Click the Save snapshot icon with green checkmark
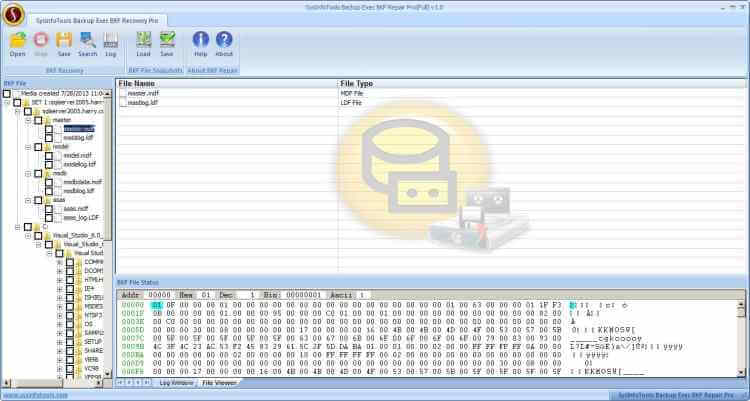Screen dimensions: 750x401 [x=167, y=40]
